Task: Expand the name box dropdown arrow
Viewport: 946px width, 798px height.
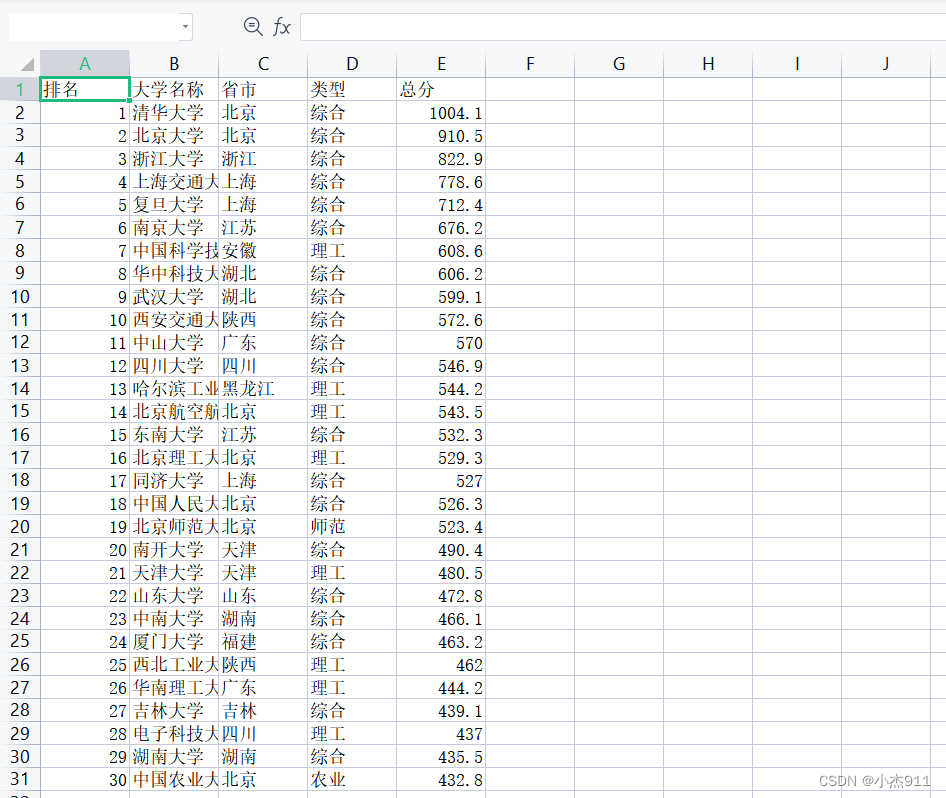Action: pyautogui.click(x=185, y=27)
